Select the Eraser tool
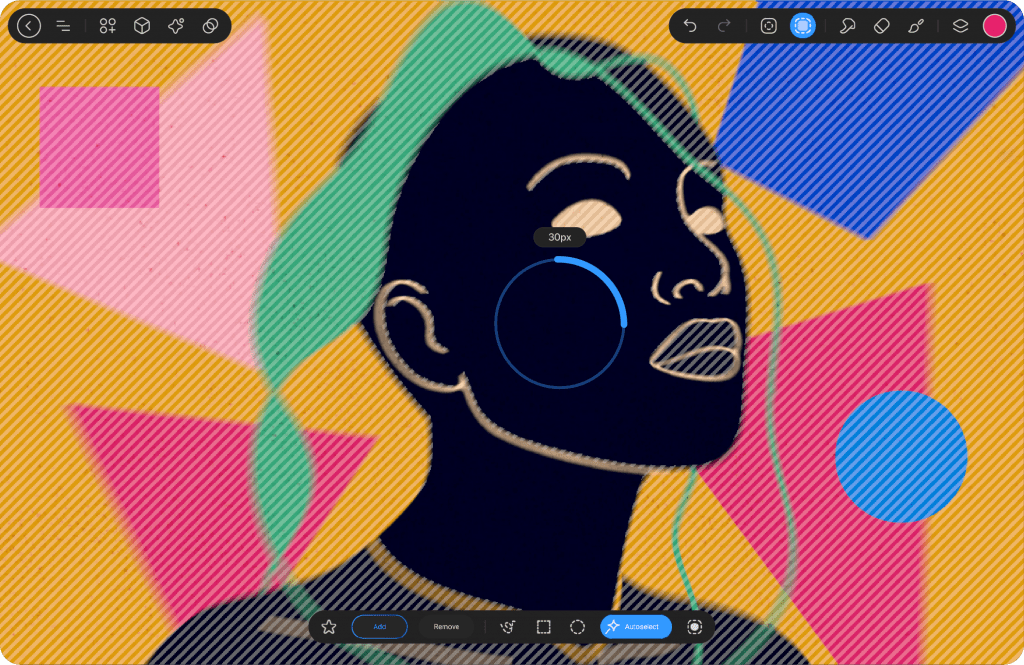Viewport: 1024px width, 665px height. [881, 26]
